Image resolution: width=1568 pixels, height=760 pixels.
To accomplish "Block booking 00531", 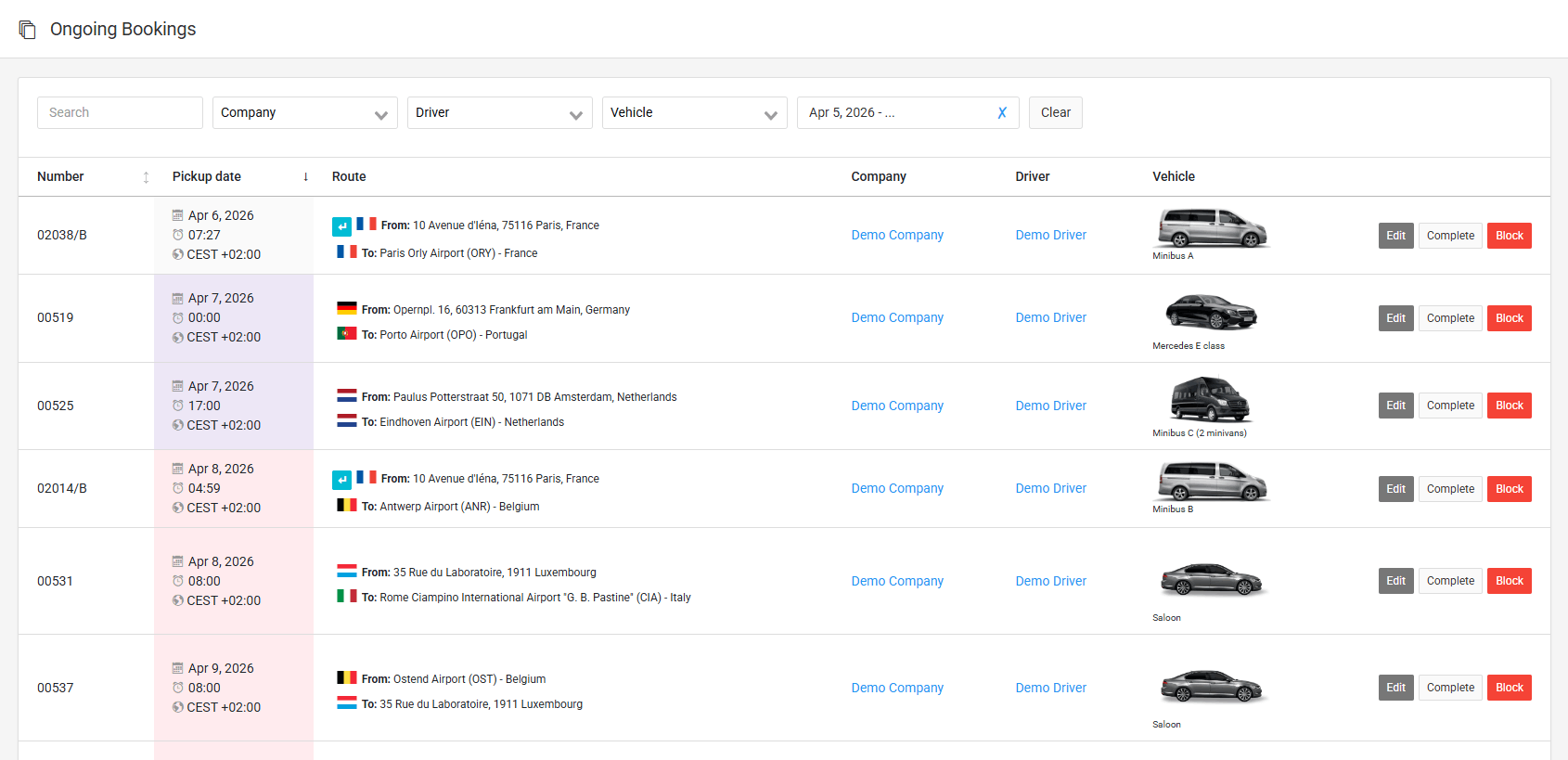I will pos(1509,581).
